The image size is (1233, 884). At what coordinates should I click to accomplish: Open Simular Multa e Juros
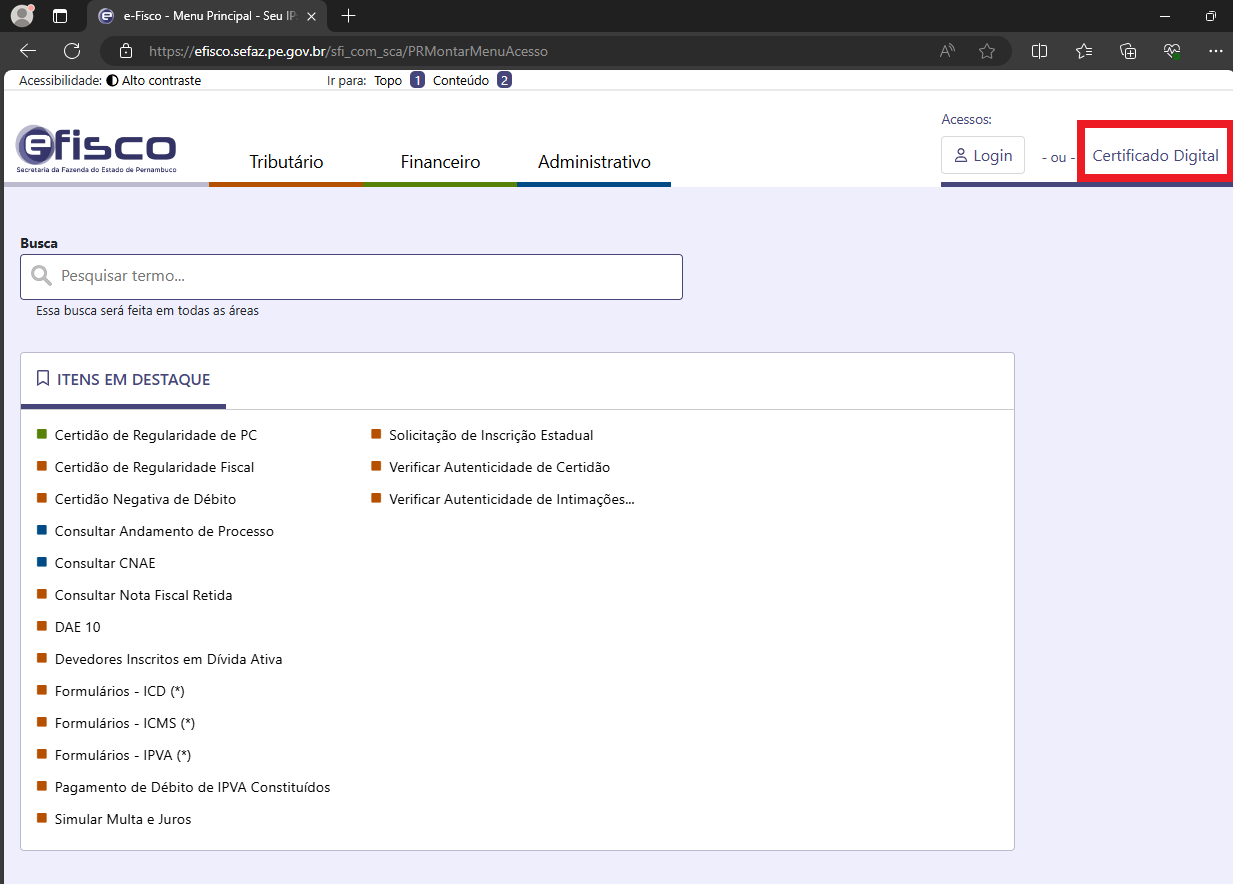point(123,819)
